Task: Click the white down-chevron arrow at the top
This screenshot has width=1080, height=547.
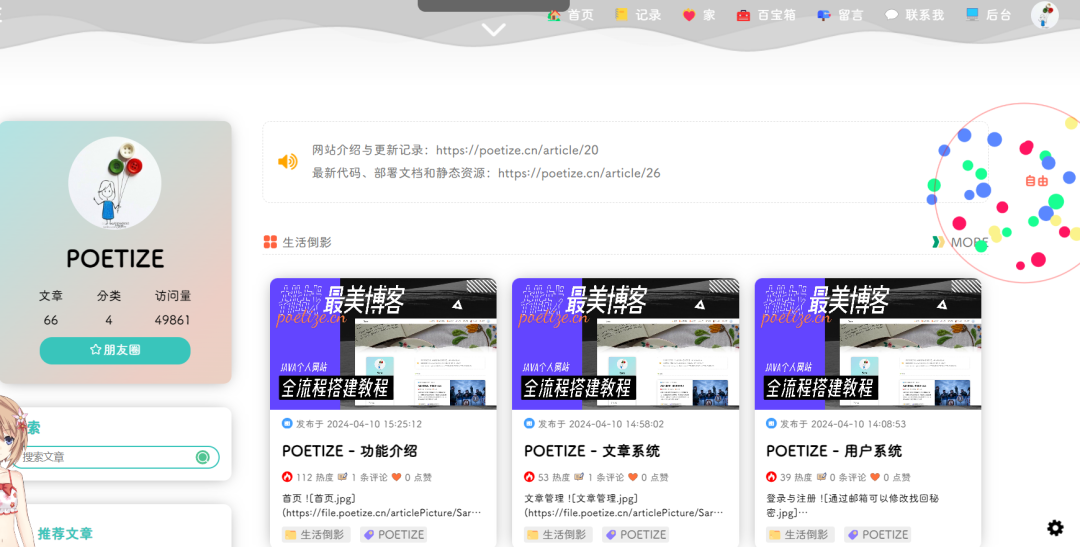Action: pos(493,30)
